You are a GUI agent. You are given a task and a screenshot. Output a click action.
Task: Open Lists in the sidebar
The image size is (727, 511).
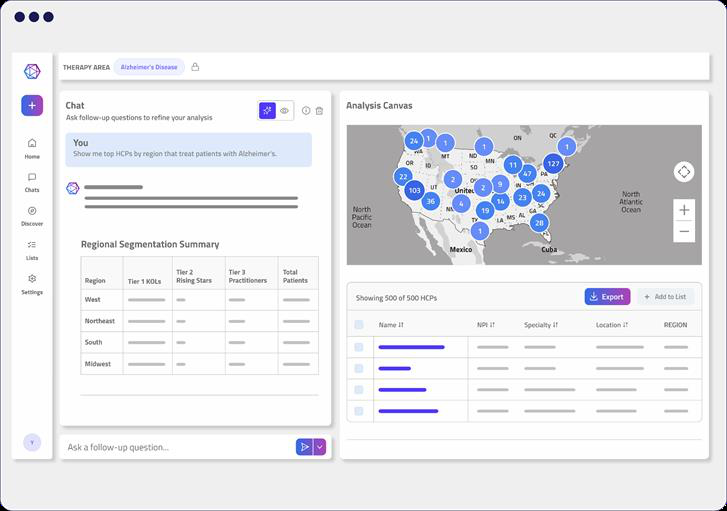32,250
